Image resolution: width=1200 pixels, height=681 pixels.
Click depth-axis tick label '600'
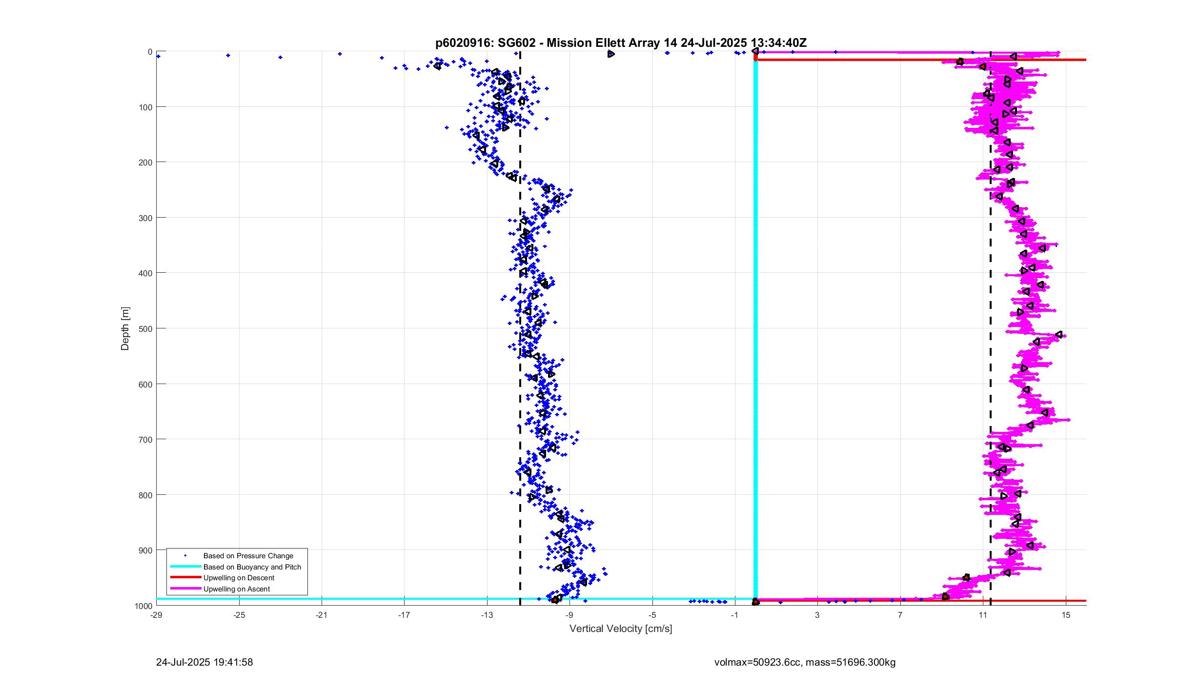[x=145, y=384]
